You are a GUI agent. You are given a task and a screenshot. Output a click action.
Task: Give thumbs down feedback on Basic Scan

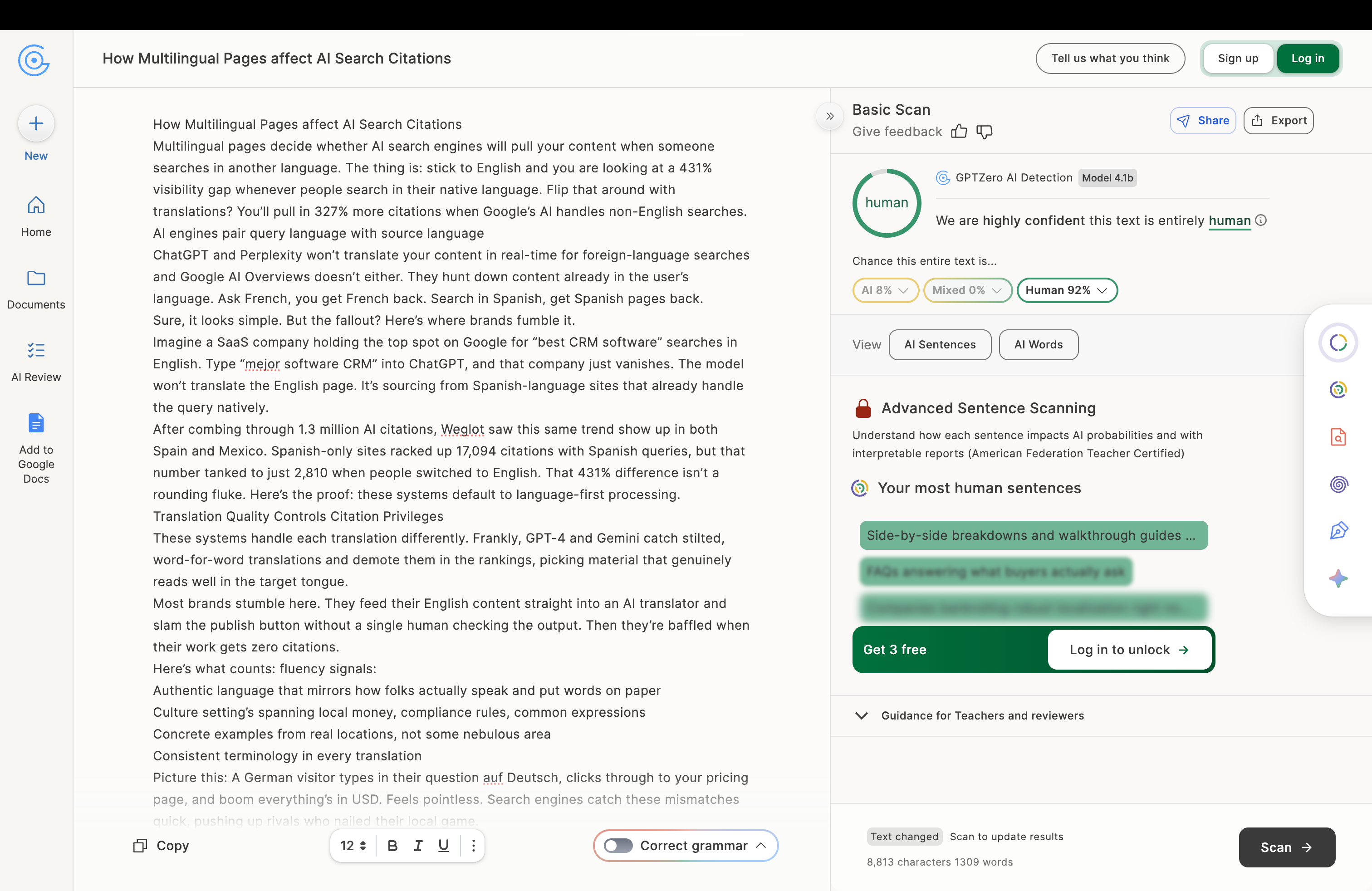coord(984,132)
